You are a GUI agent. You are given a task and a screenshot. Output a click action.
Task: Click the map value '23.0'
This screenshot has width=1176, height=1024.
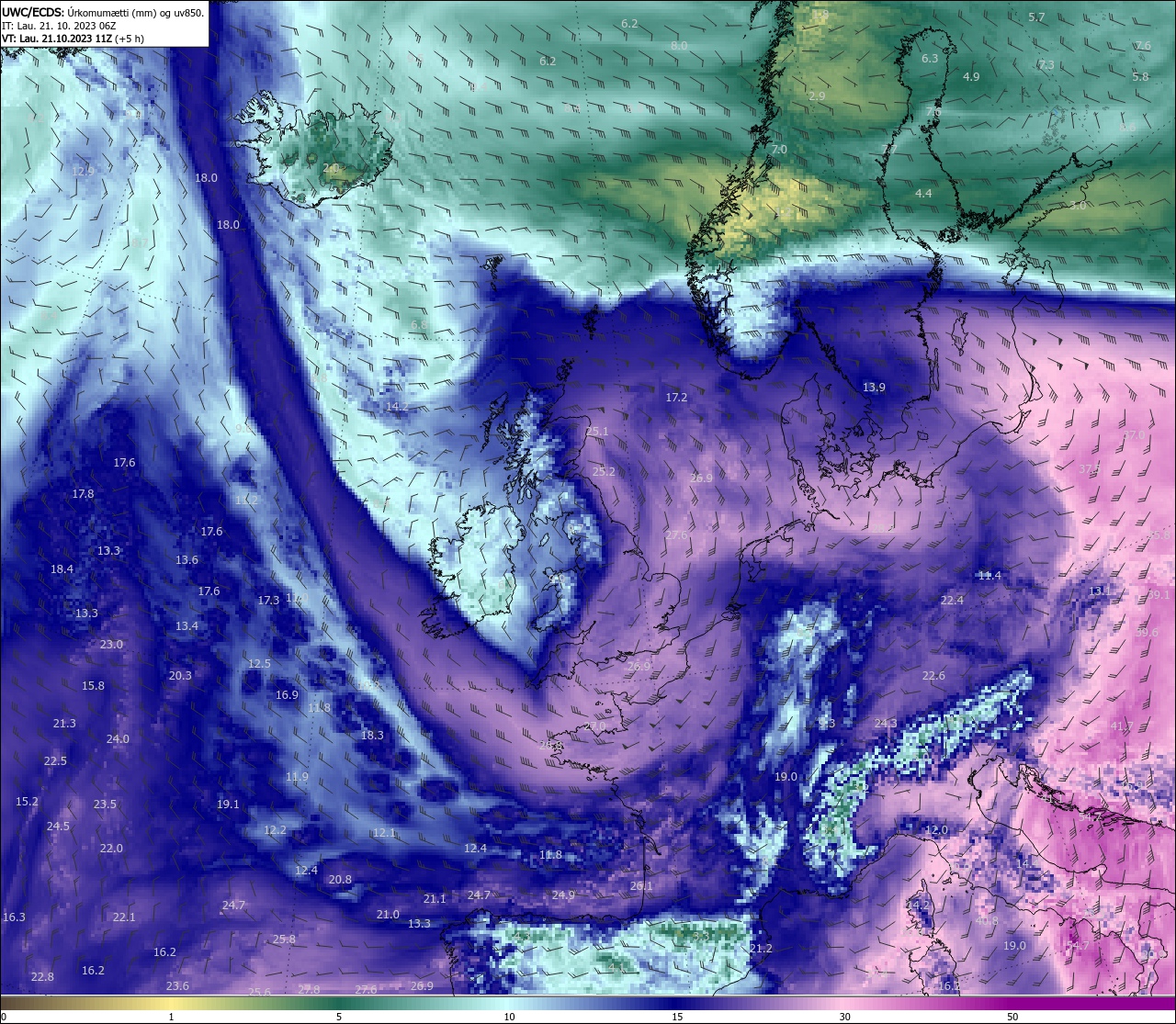pyautogui.click(x=111, y=645)
